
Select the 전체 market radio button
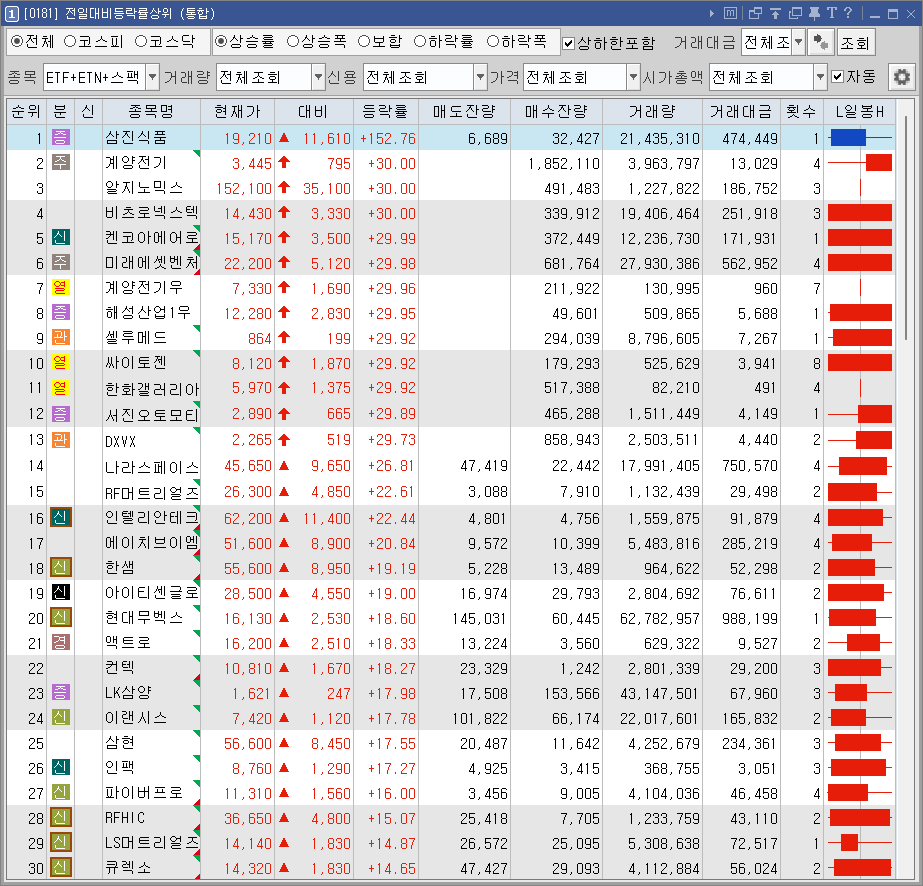pos(17,41)
